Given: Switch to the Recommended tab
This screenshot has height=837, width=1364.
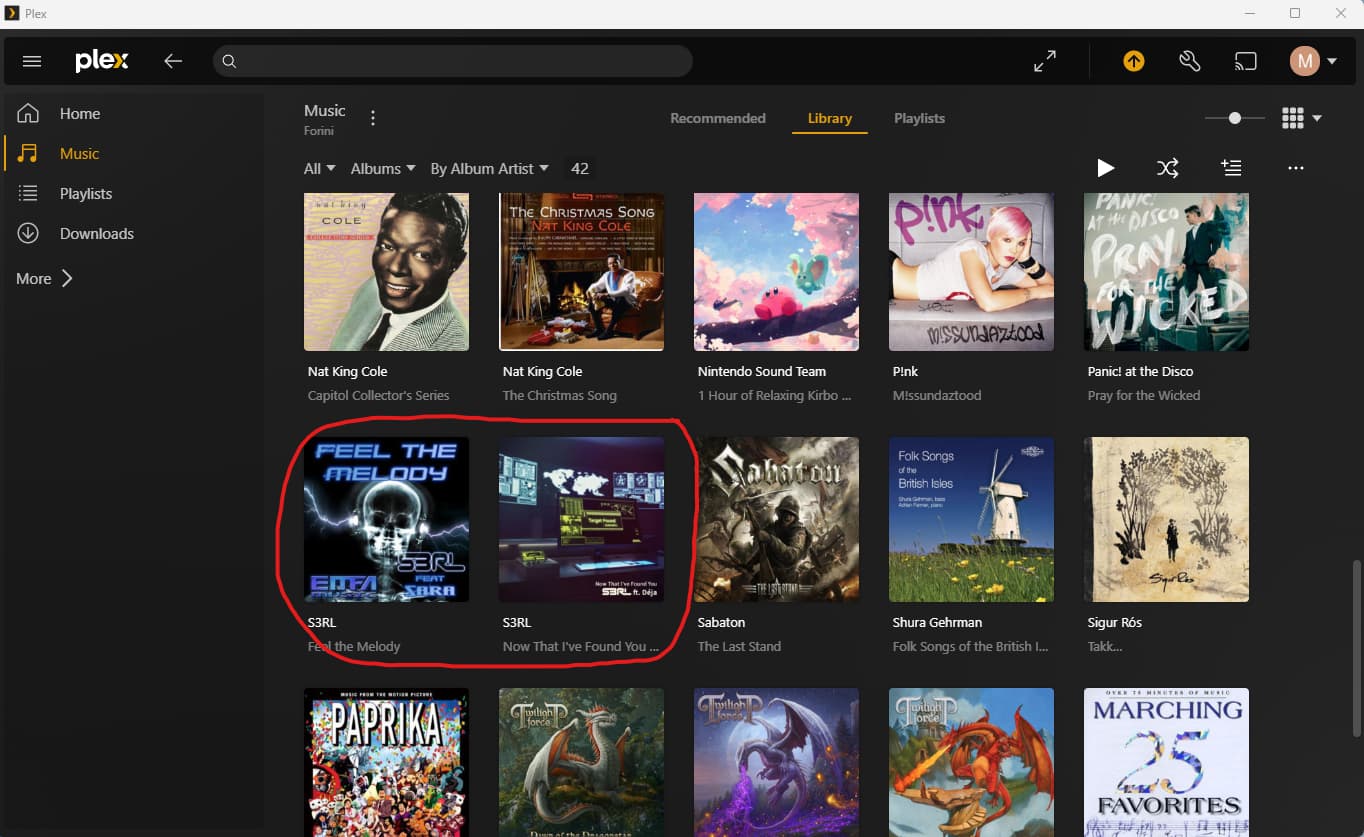Looking at the screenshot, I should tap(718, 118).
